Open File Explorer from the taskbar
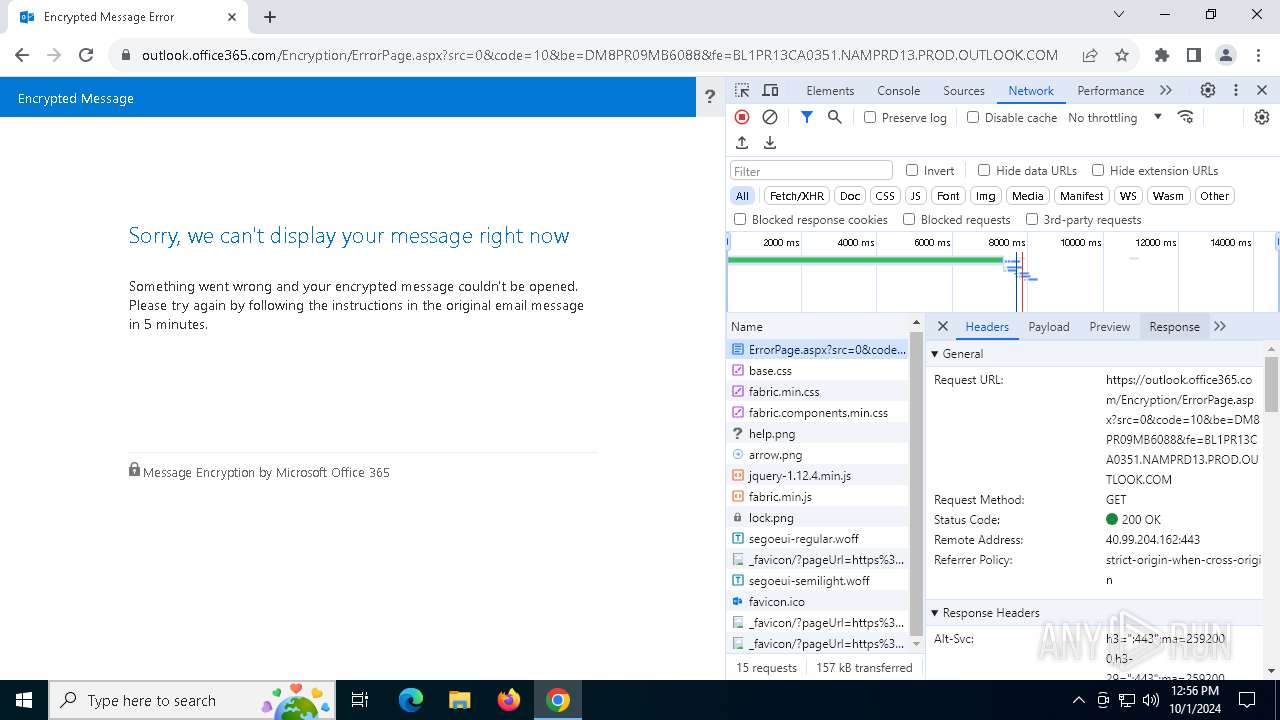 point(459,700)
